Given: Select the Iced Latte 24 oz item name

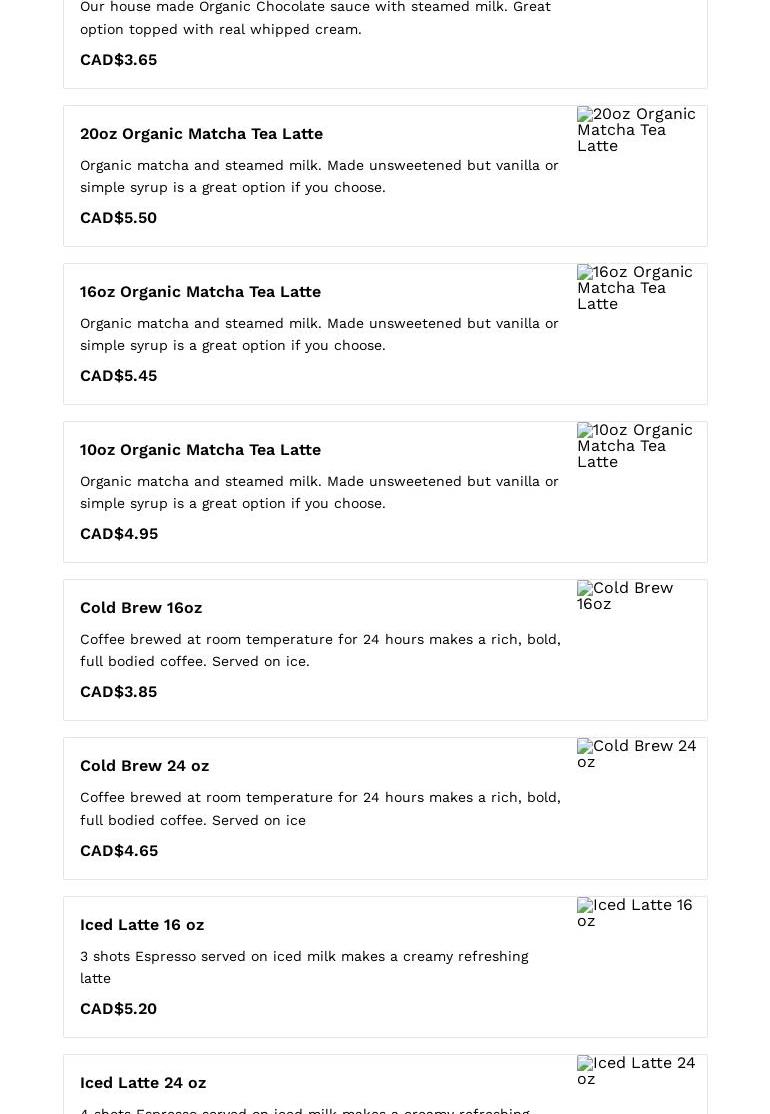Looking at the screenshot, I should (143, 1083).
